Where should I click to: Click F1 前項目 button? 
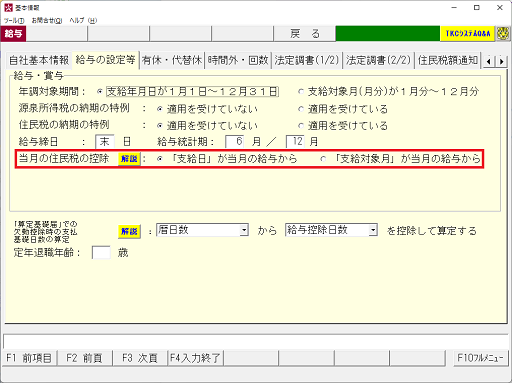29,358
